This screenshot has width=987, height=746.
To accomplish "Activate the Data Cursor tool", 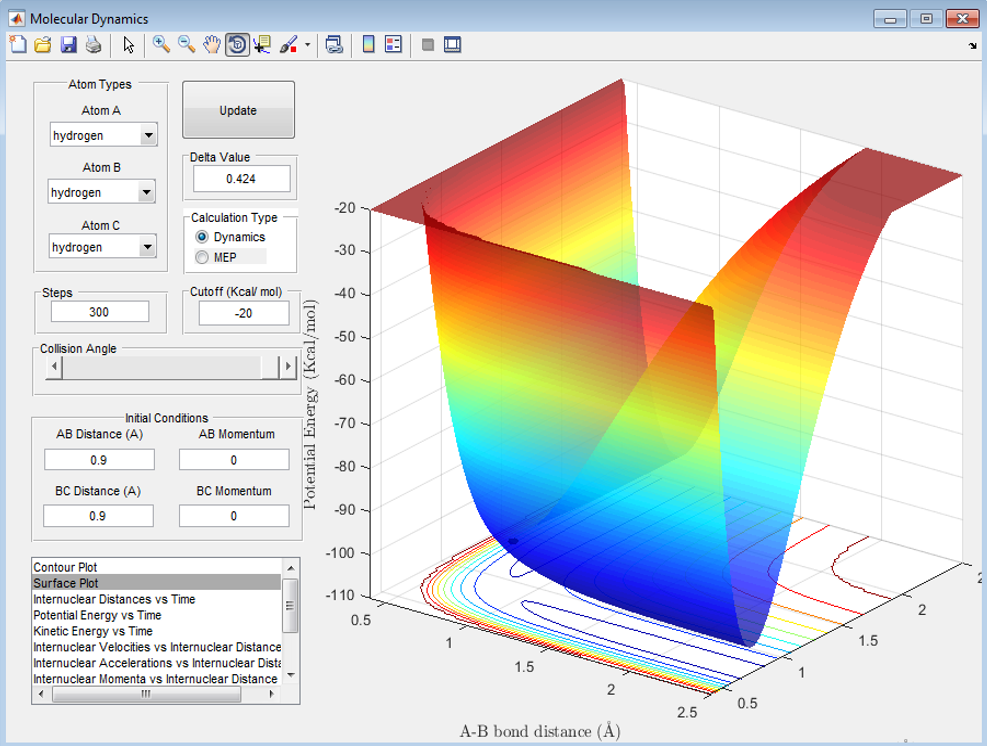I will click(262, 45).
